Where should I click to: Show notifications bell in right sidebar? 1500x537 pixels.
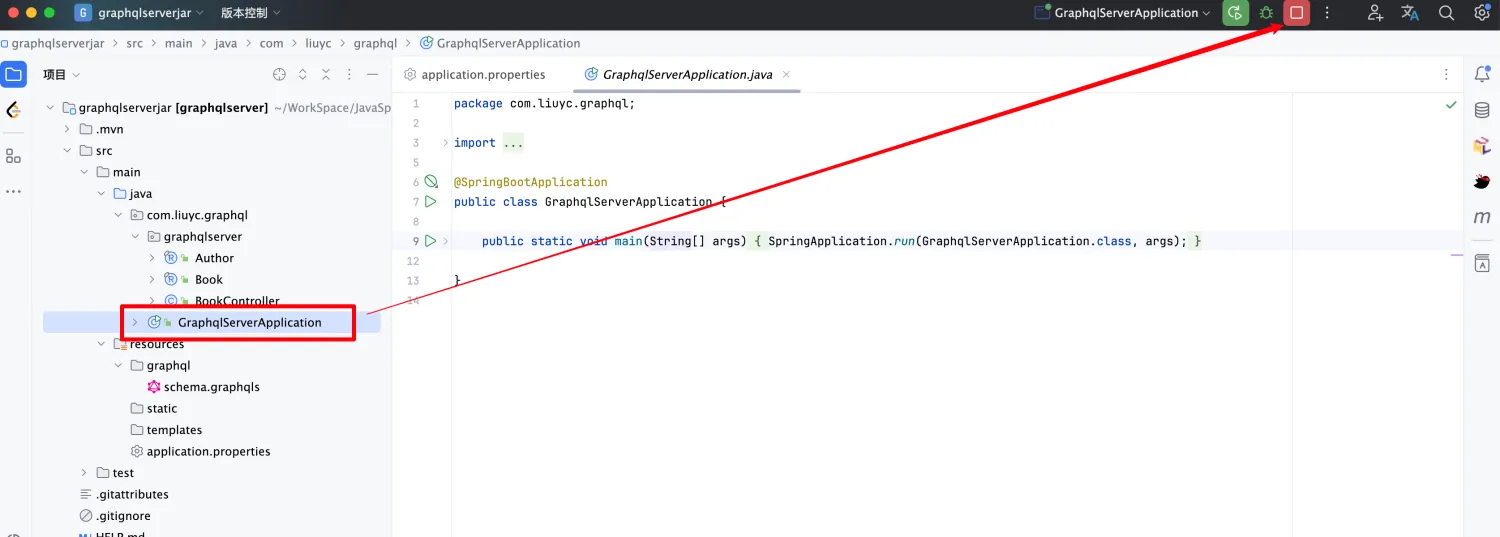coord(1482,74)
